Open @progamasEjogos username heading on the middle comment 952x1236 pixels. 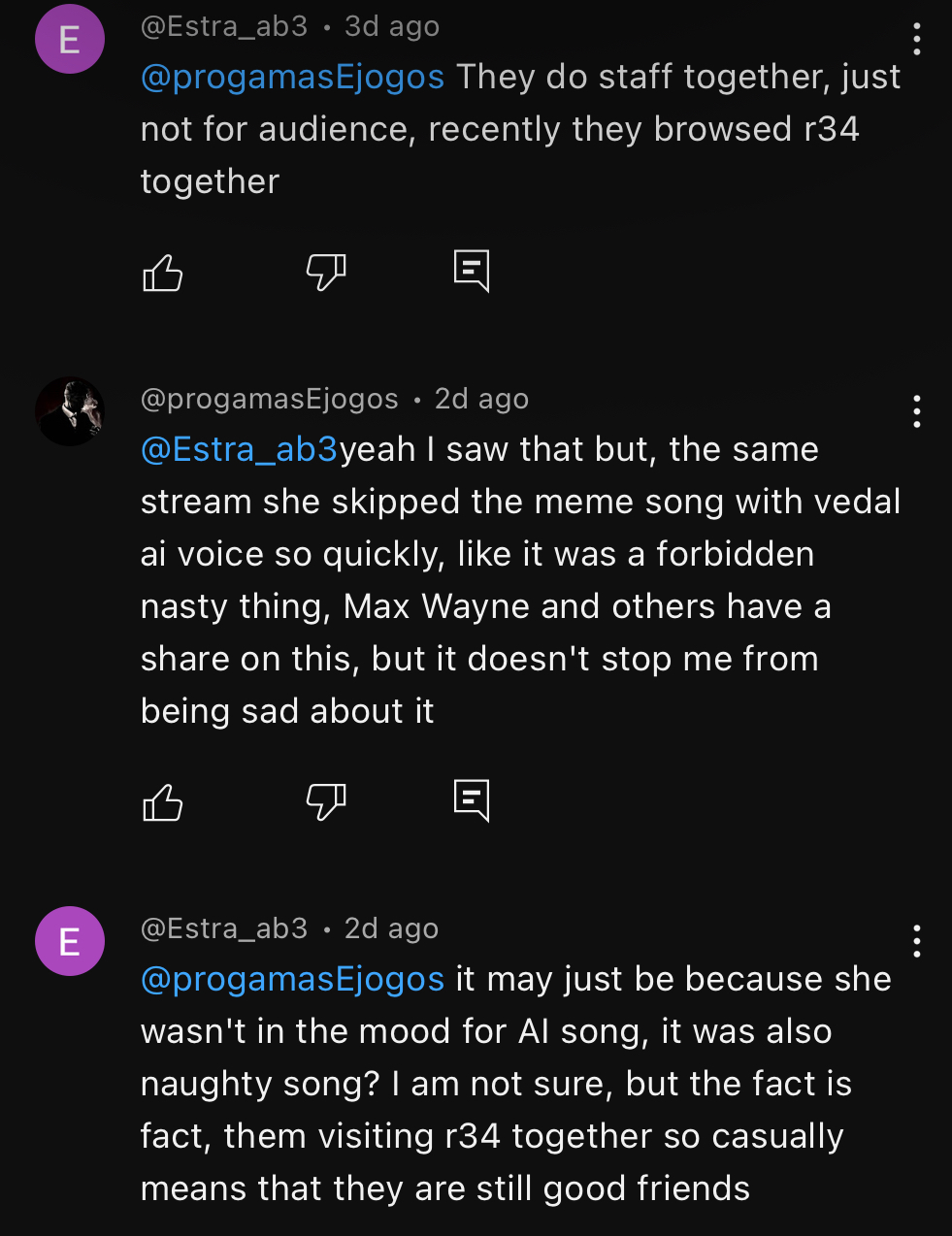point(270,399)
